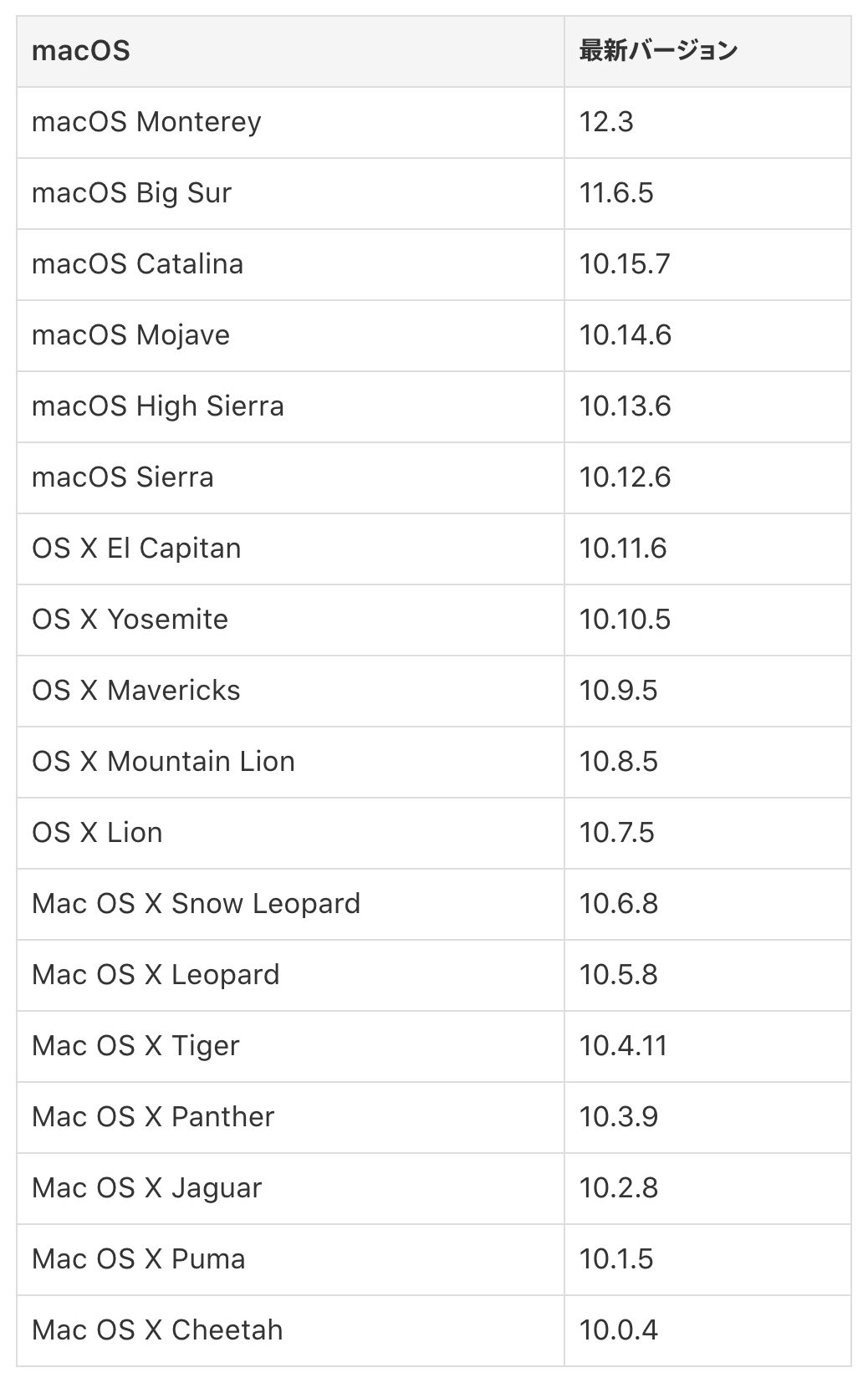Click the macOS column header
The width and height of the screenshot is (868, 1383).
(81, 51)
